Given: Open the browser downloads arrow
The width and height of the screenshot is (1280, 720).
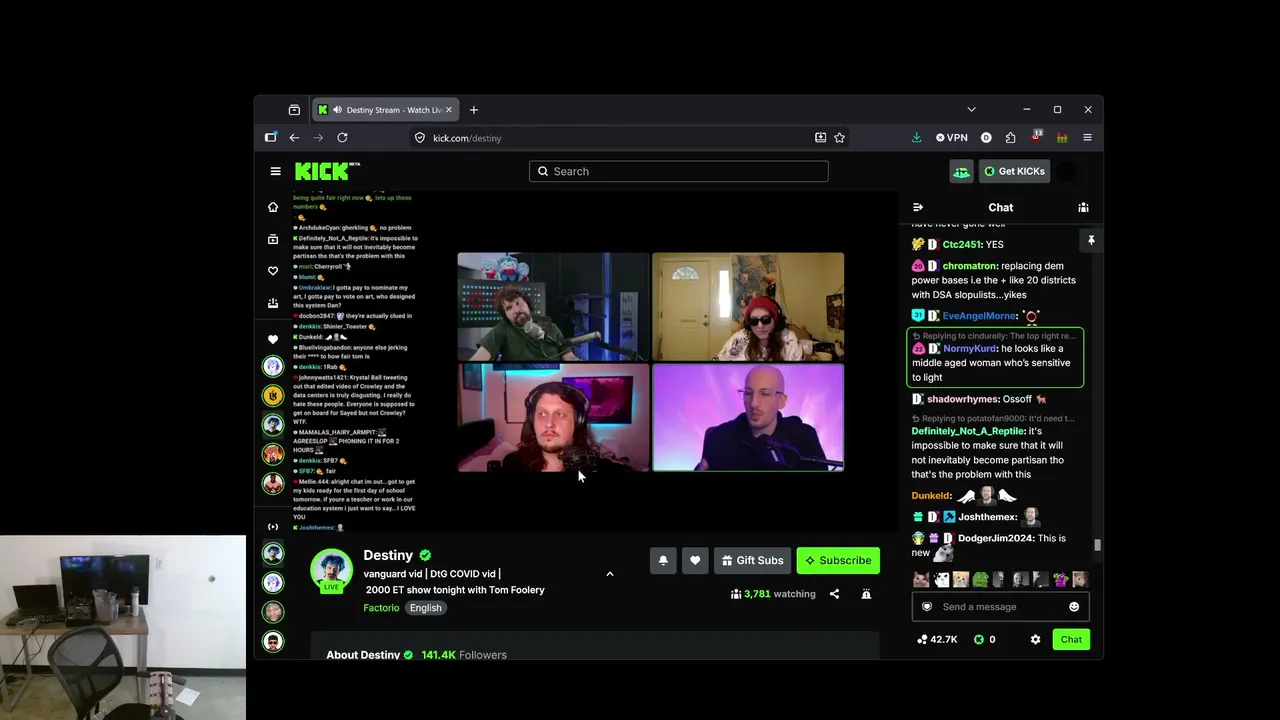Looking at the screenshot, I should (916, 138).
